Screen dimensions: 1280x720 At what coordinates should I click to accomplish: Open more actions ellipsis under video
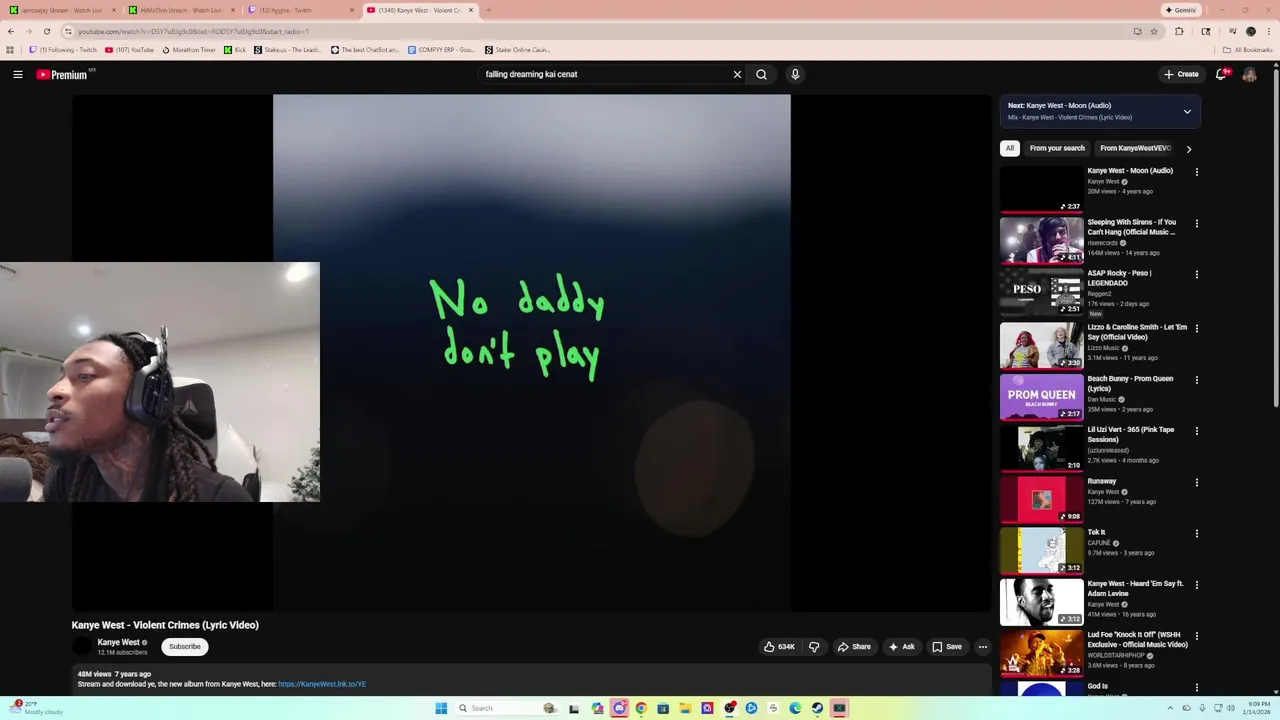[x=983, y=647]
